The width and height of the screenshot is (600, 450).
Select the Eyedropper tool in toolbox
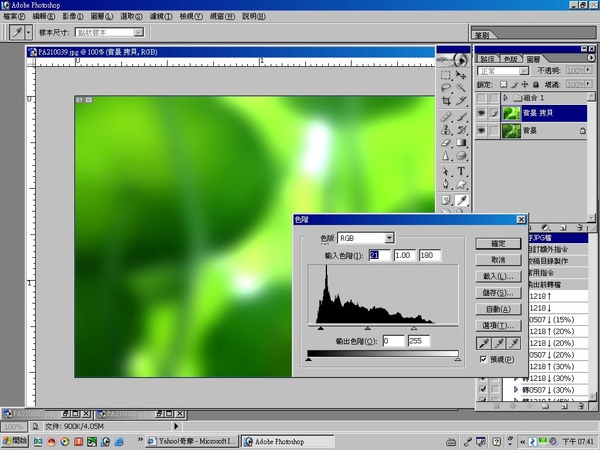click(461, 200)
